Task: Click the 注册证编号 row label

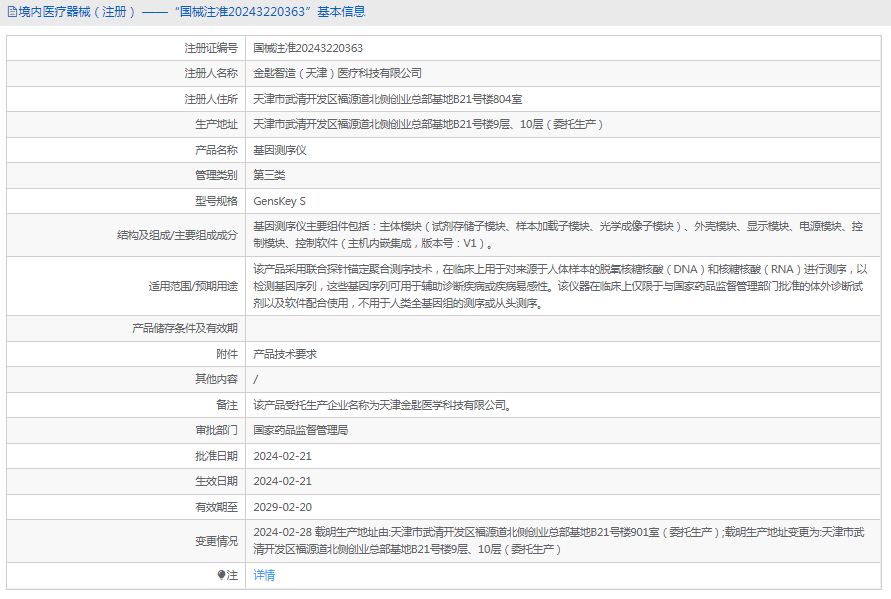Action: tap(211, 48)
